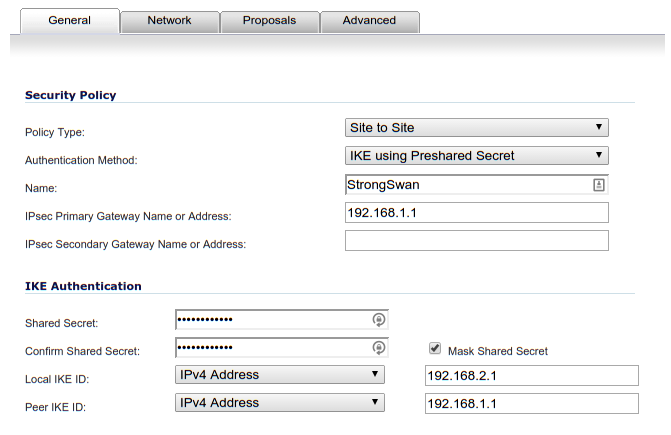Open the Policy Type dropdown
This screenshot has height=435, width=671.
coord(476,127)
